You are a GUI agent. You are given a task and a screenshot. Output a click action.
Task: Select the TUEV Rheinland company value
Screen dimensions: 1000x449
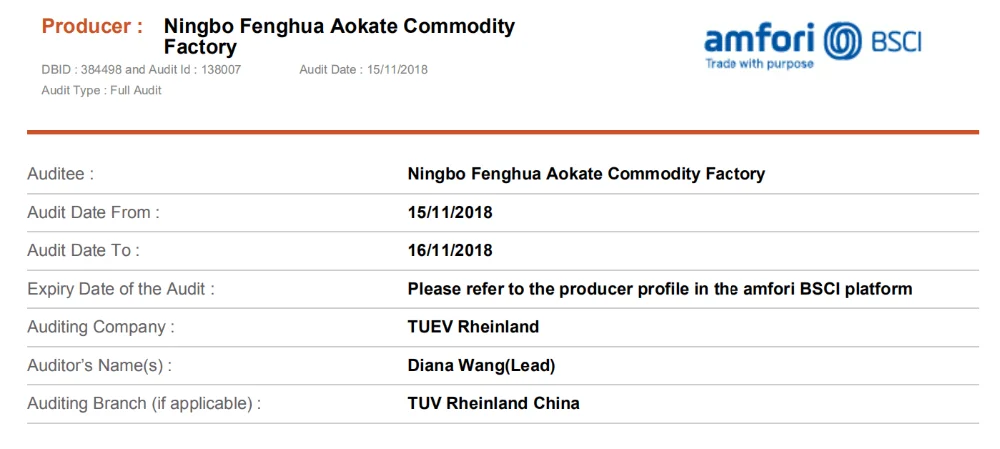click(473, 327)
